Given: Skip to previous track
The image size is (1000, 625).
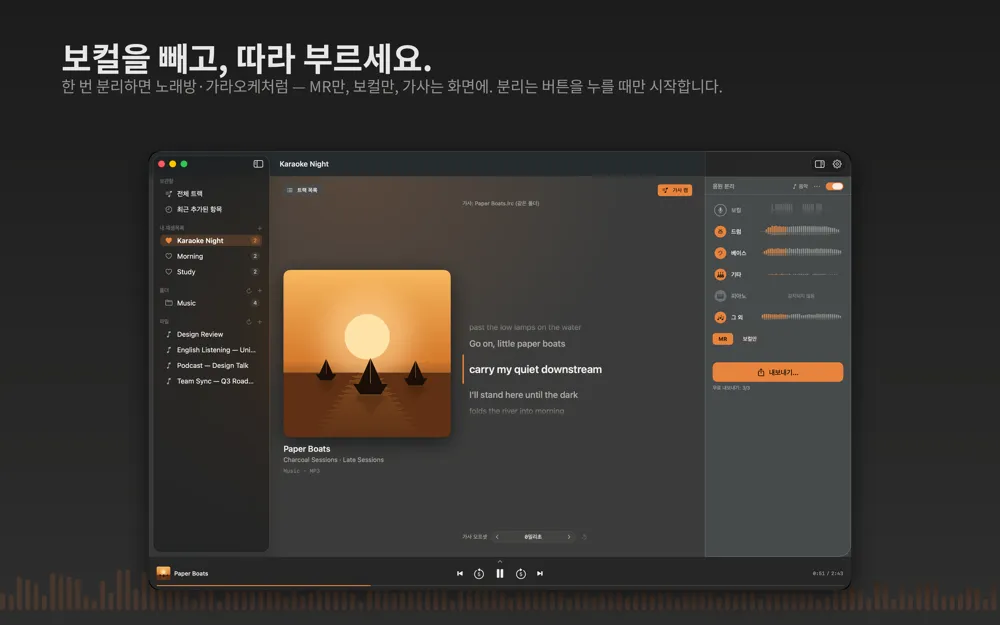Looking at the screenshot, I should 460,573.
